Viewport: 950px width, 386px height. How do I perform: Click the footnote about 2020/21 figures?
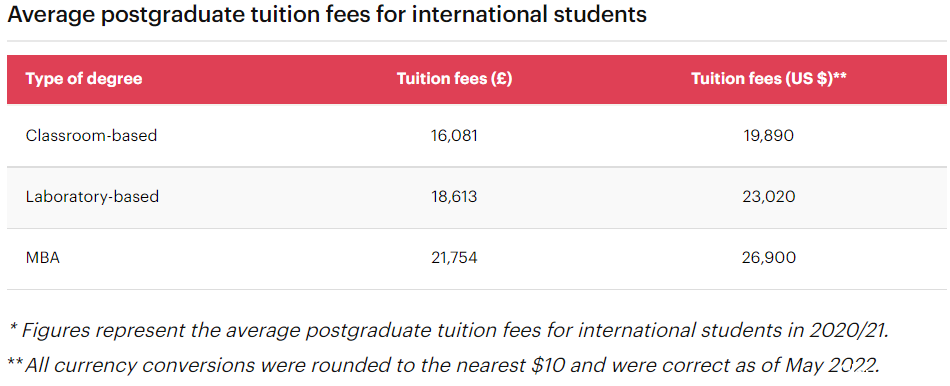[x=450, y=331]
